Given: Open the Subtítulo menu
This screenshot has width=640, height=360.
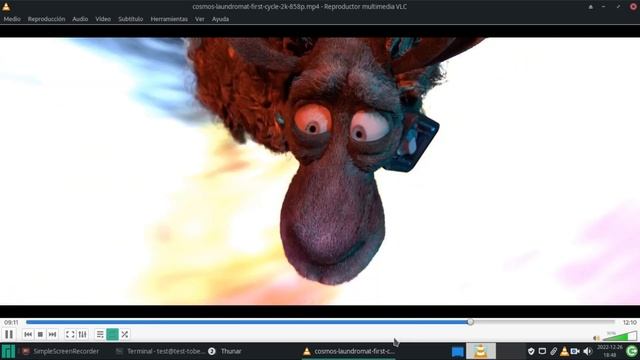Looking at the screenshot, I should pyautogui.click(x=131, y=19).
